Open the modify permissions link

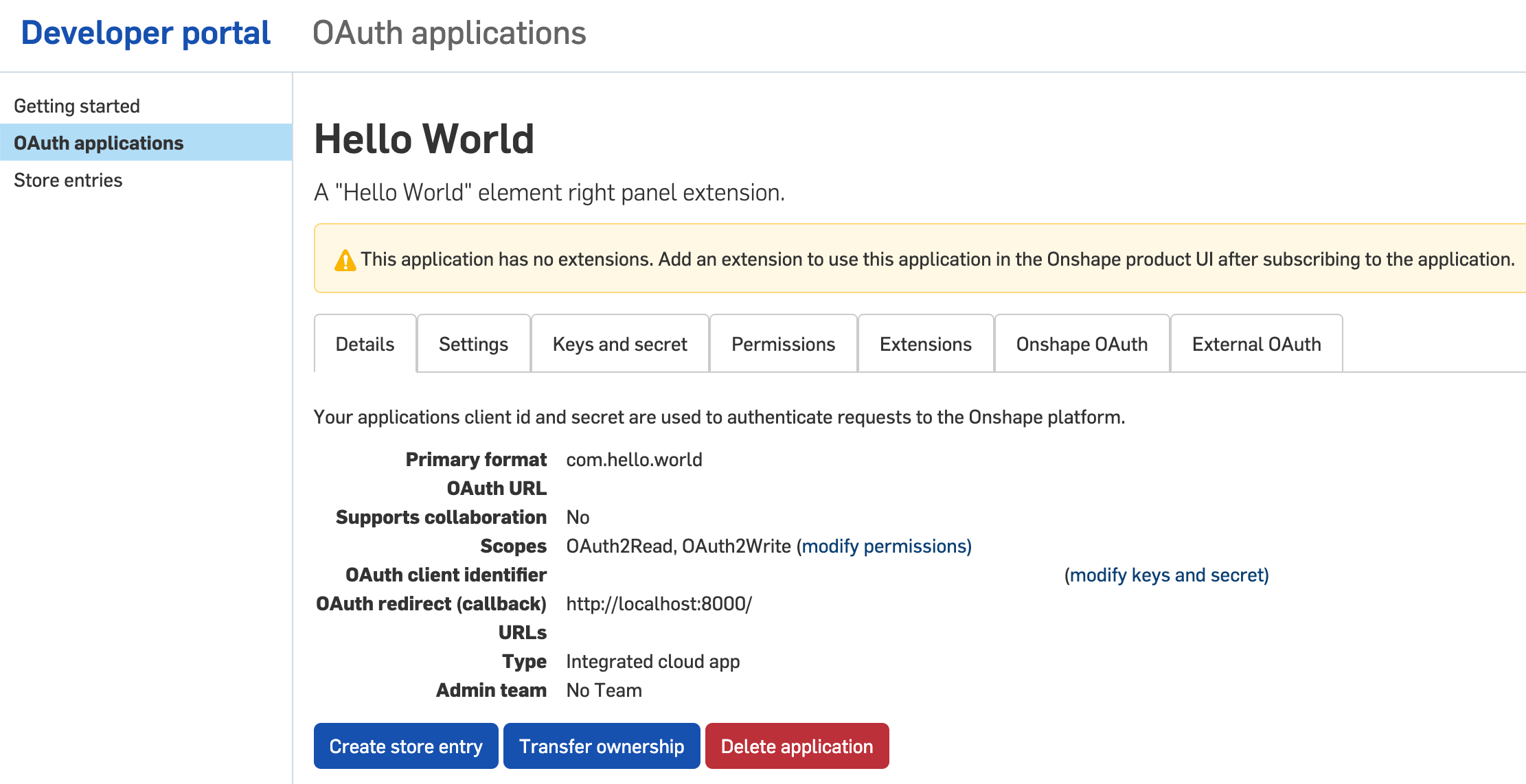(x=886, y=546)
